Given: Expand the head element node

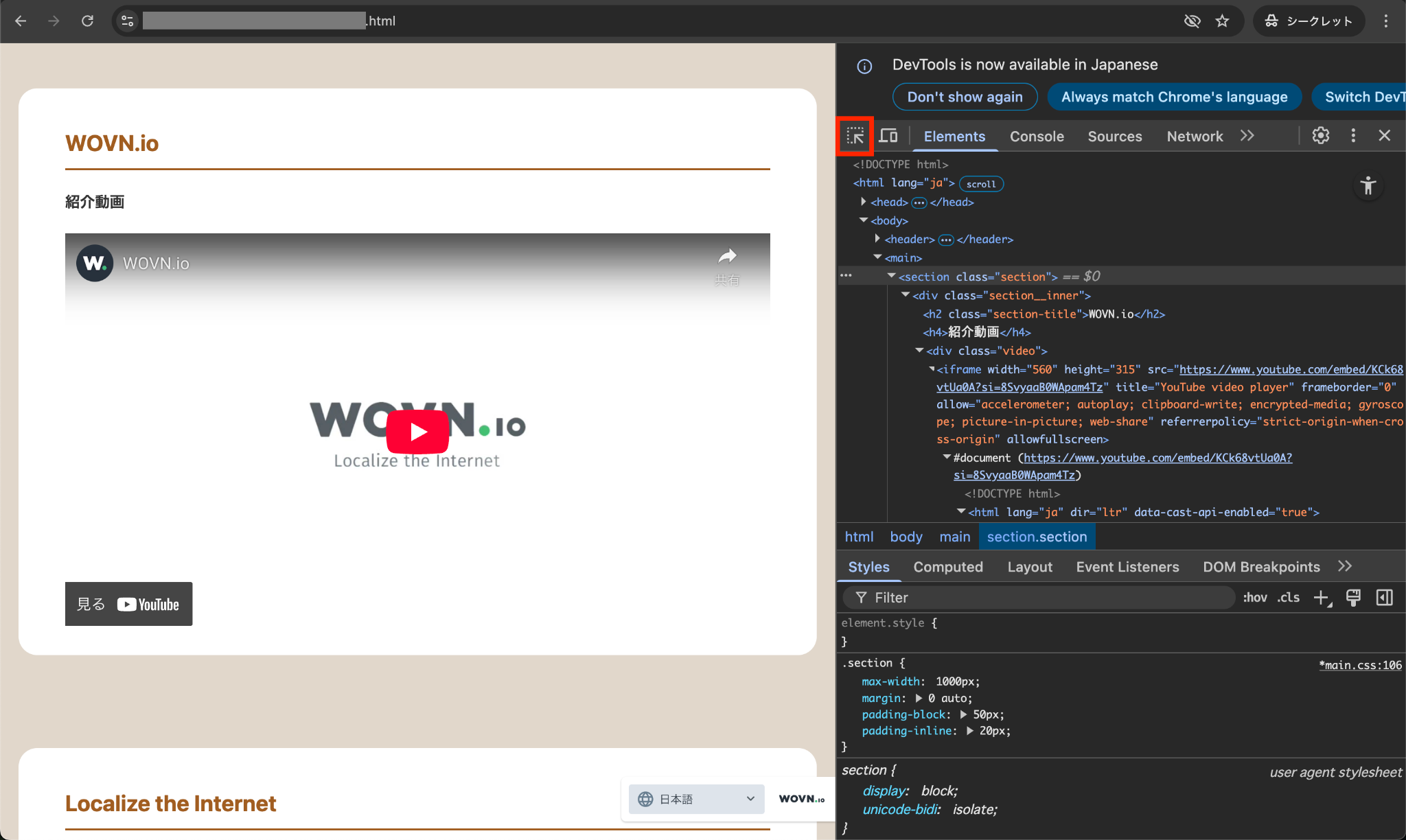Looking at the screenshot, I should [x=864, y=202].
